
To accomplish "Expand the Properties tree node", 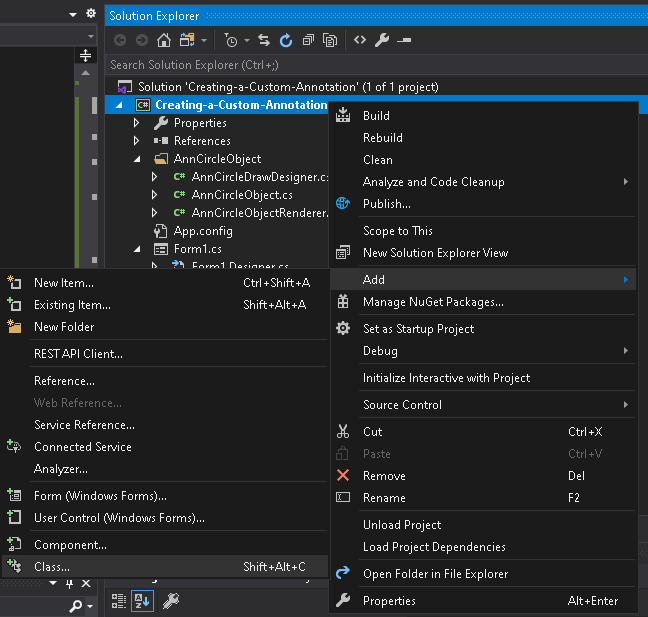I will click(x=136, y=123).
